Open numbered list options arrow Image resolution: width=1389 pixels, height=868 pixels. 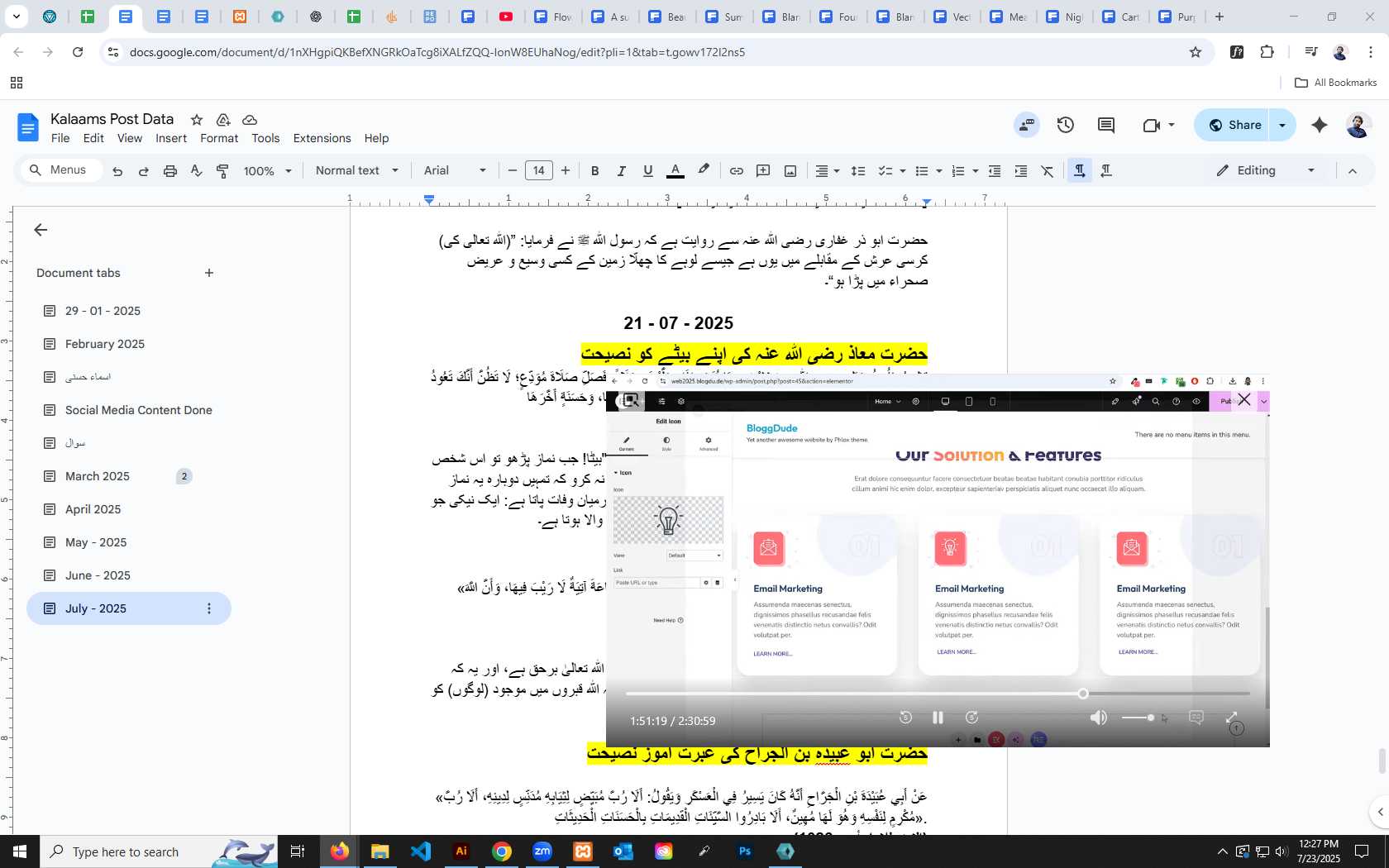click(x=976, y=171)
